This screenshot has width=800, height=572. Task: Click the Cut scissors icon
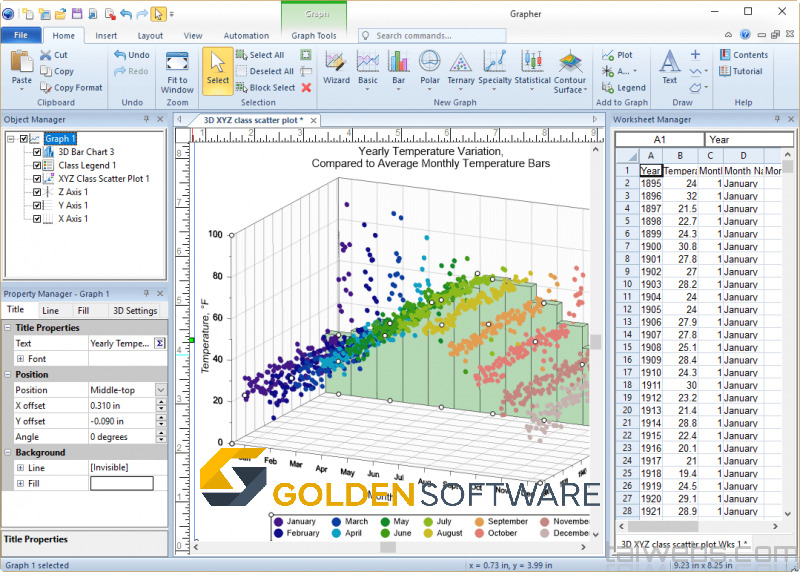pos(46,55)
